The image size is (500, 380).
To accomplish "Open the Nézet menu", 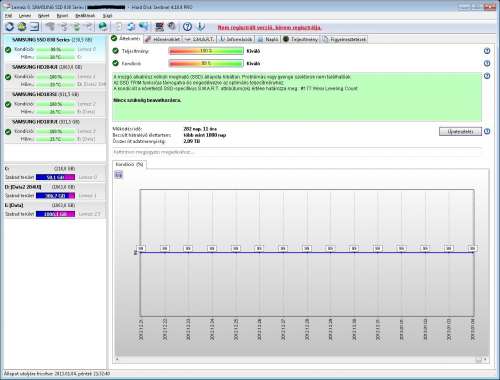I will [x=44, y=16].
